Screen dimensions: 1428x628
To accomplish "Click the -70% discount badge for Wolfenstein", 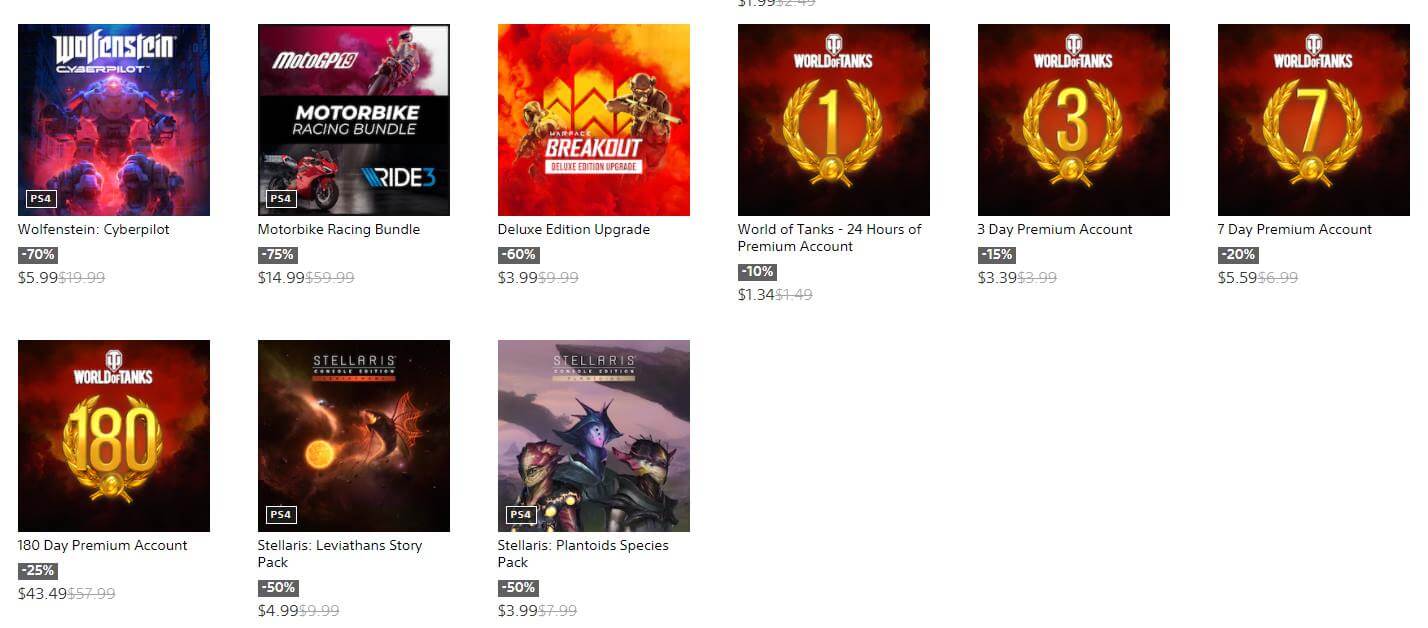I will (x=38, y=255).
